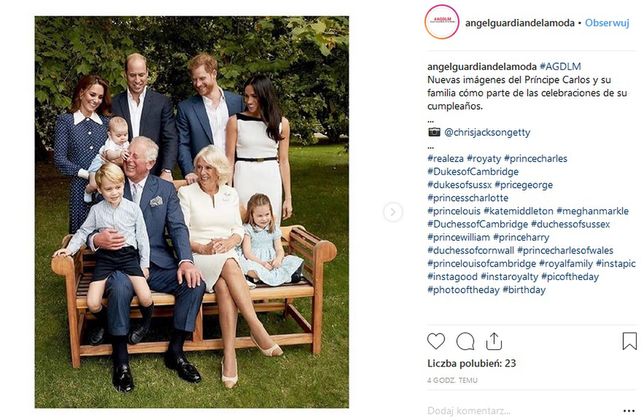Click the Dodaj komentarz comment field

click(522, 411)
